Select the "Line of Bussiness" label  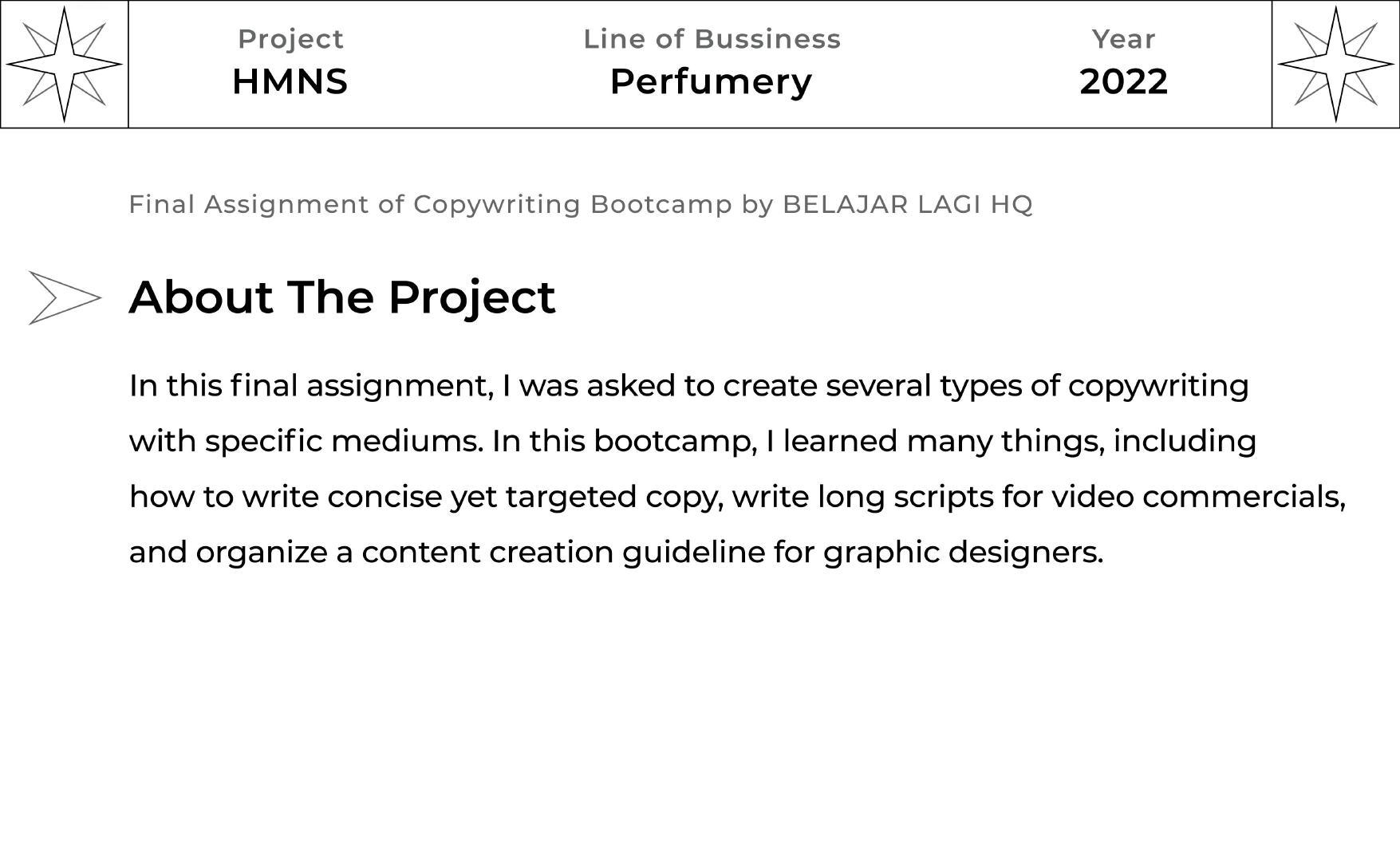tap(712, 39)
